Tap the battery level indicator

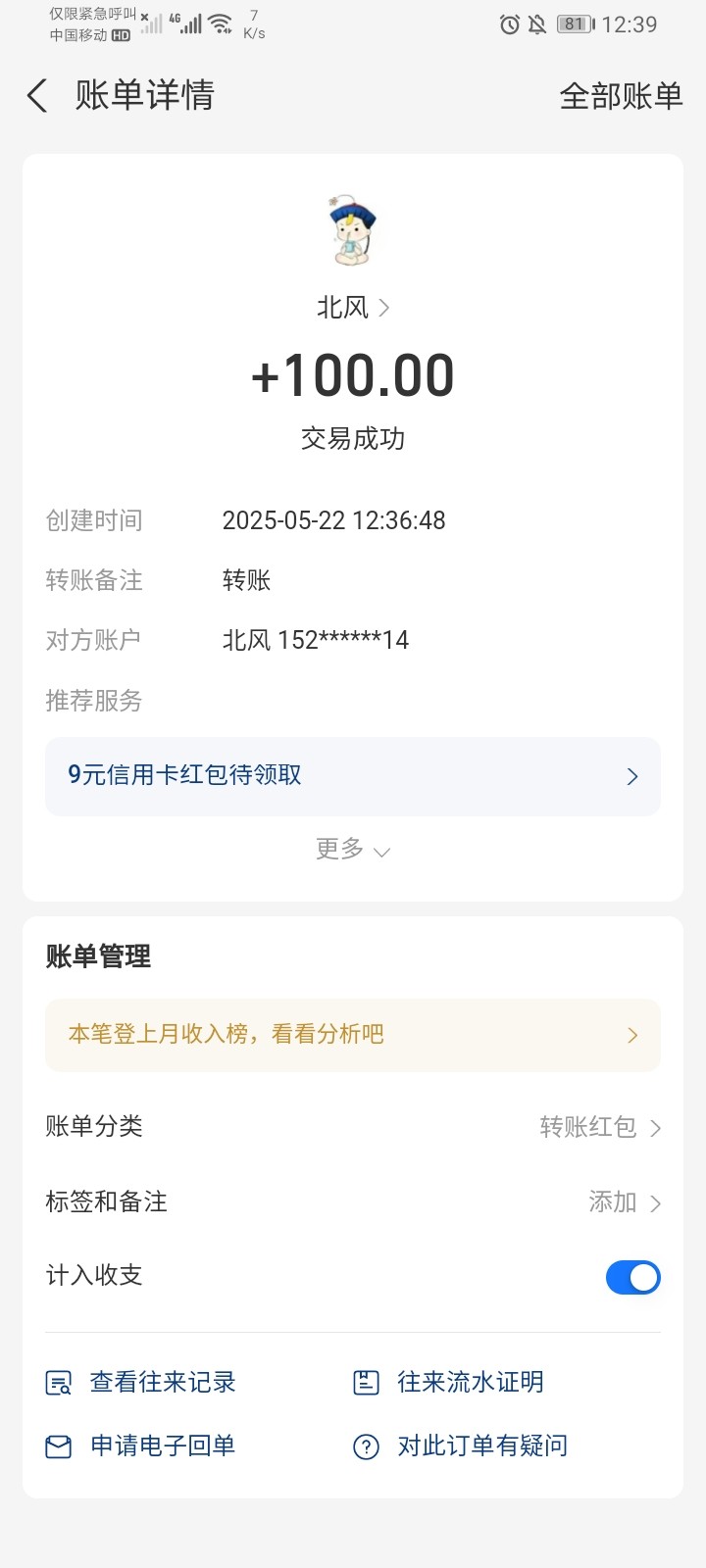(x=576, y=24)
